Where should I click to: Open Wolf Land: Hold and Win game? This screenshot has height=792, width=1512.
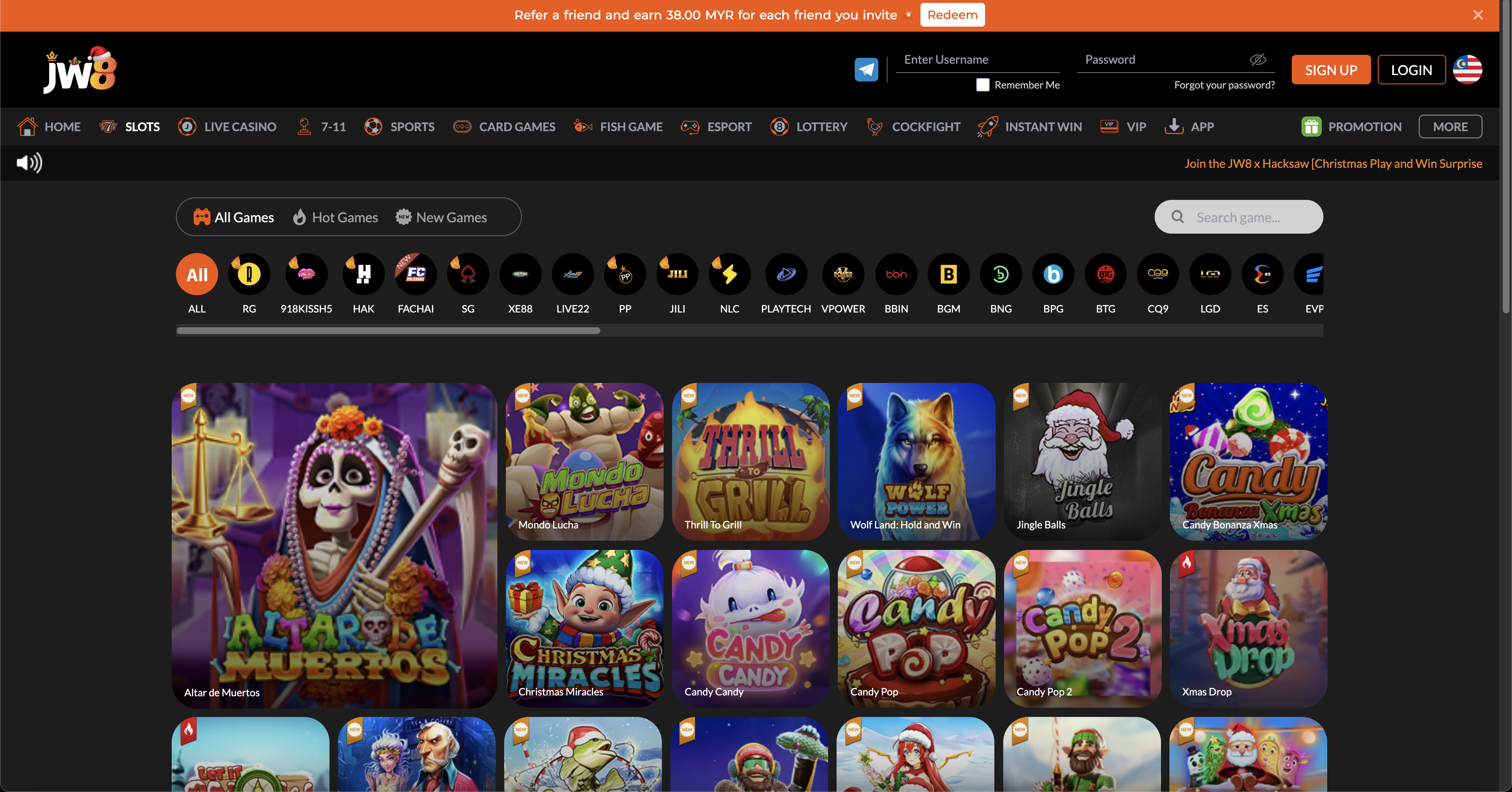tap(916, 461)
